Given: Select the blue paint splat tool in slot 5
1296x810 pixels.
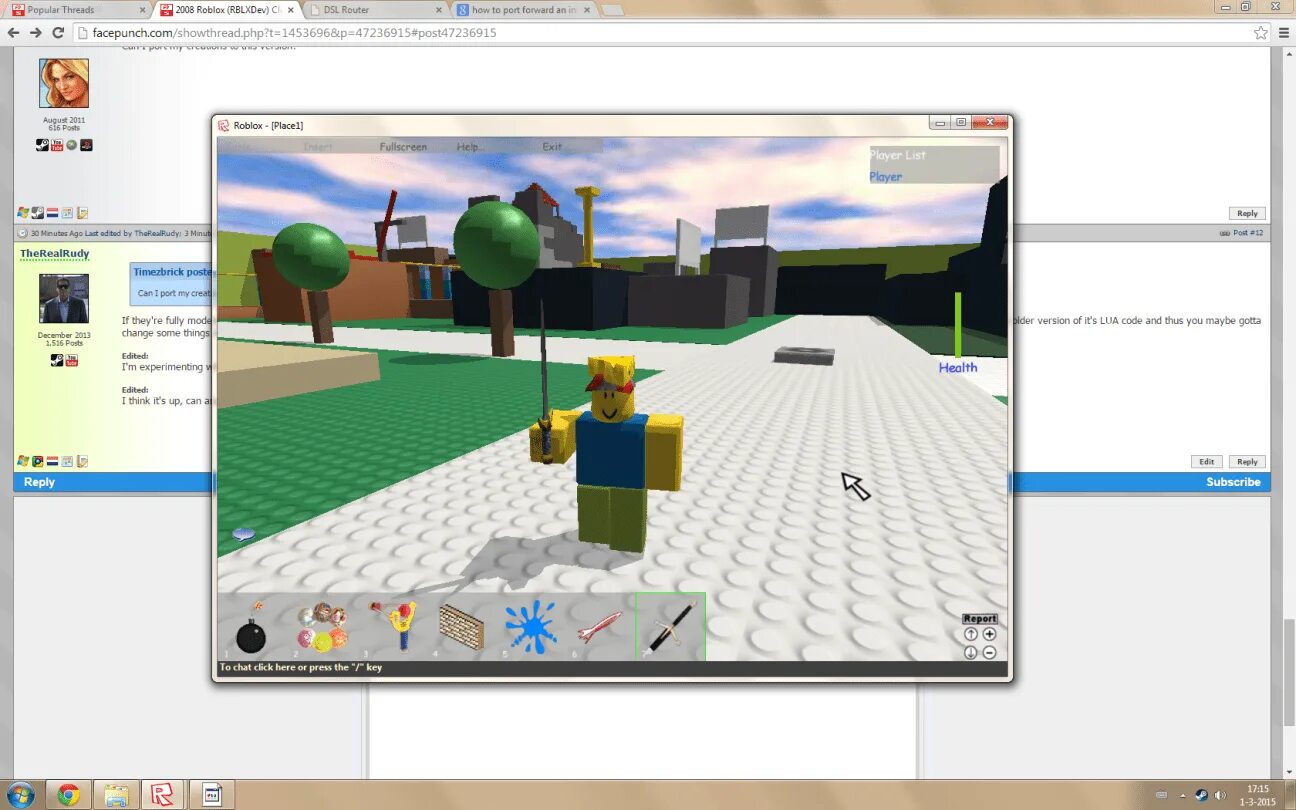Looking at the screenshot, I should [x=530, y=627].
